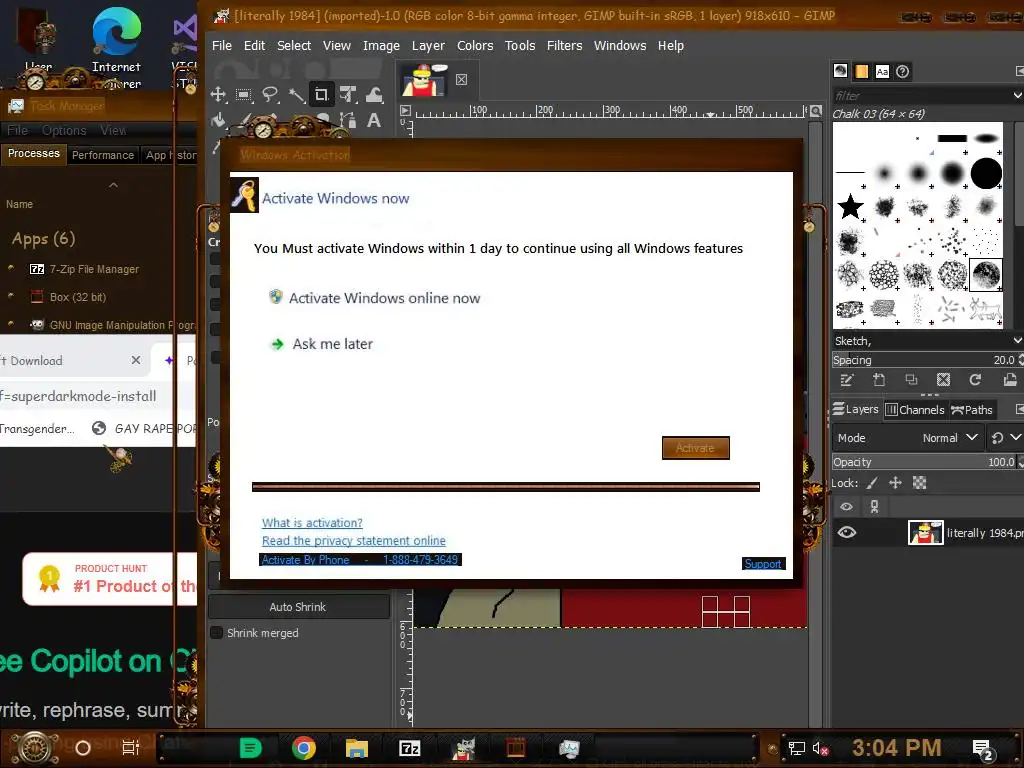Viewport: 1024px width, 768px height.
Task: Click Activate button in Windows Activation dialog
Action: 696,448
